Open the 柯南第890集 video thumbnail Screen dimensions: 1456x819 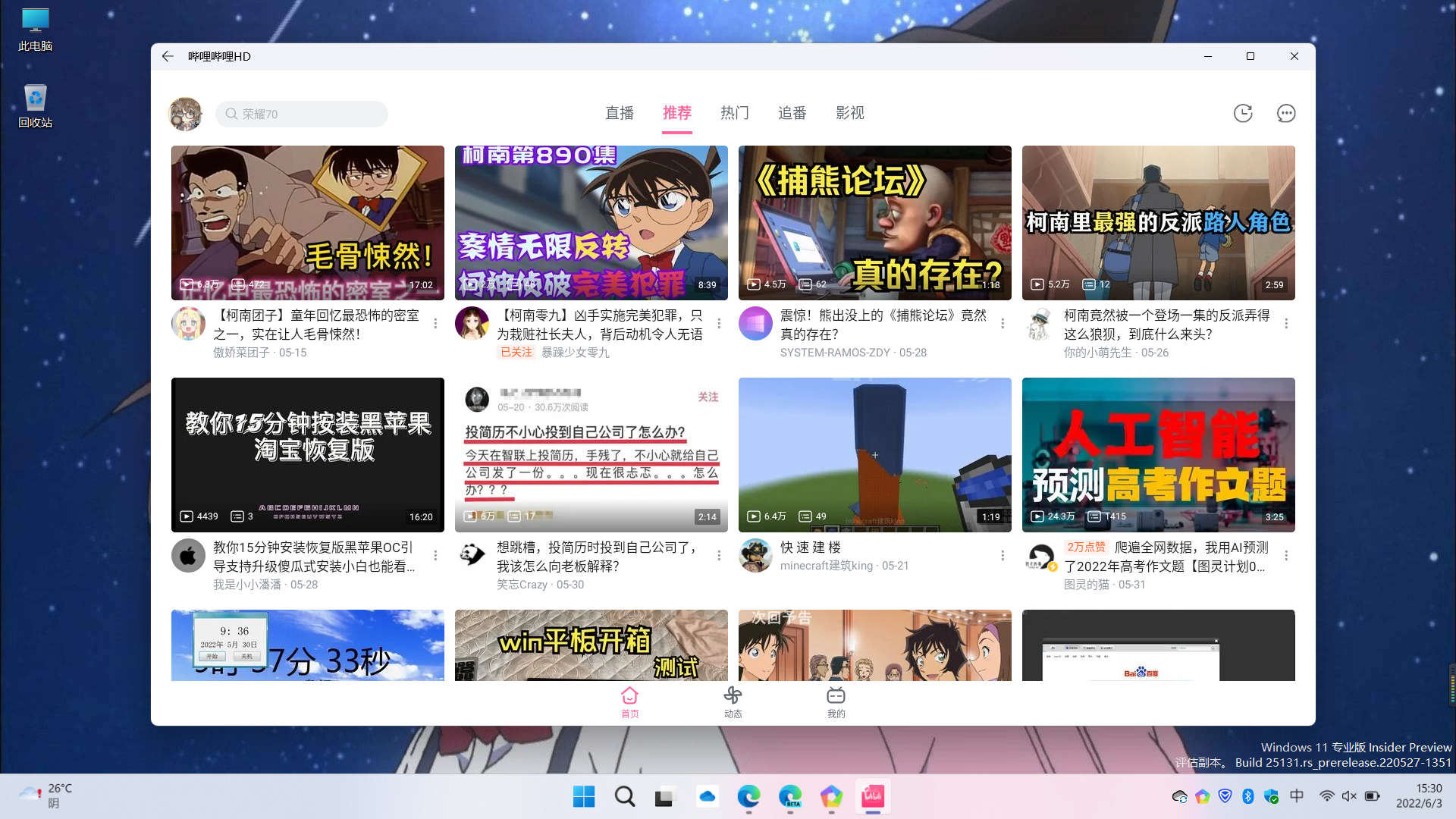pyautogui.click(x=591, y=223)
